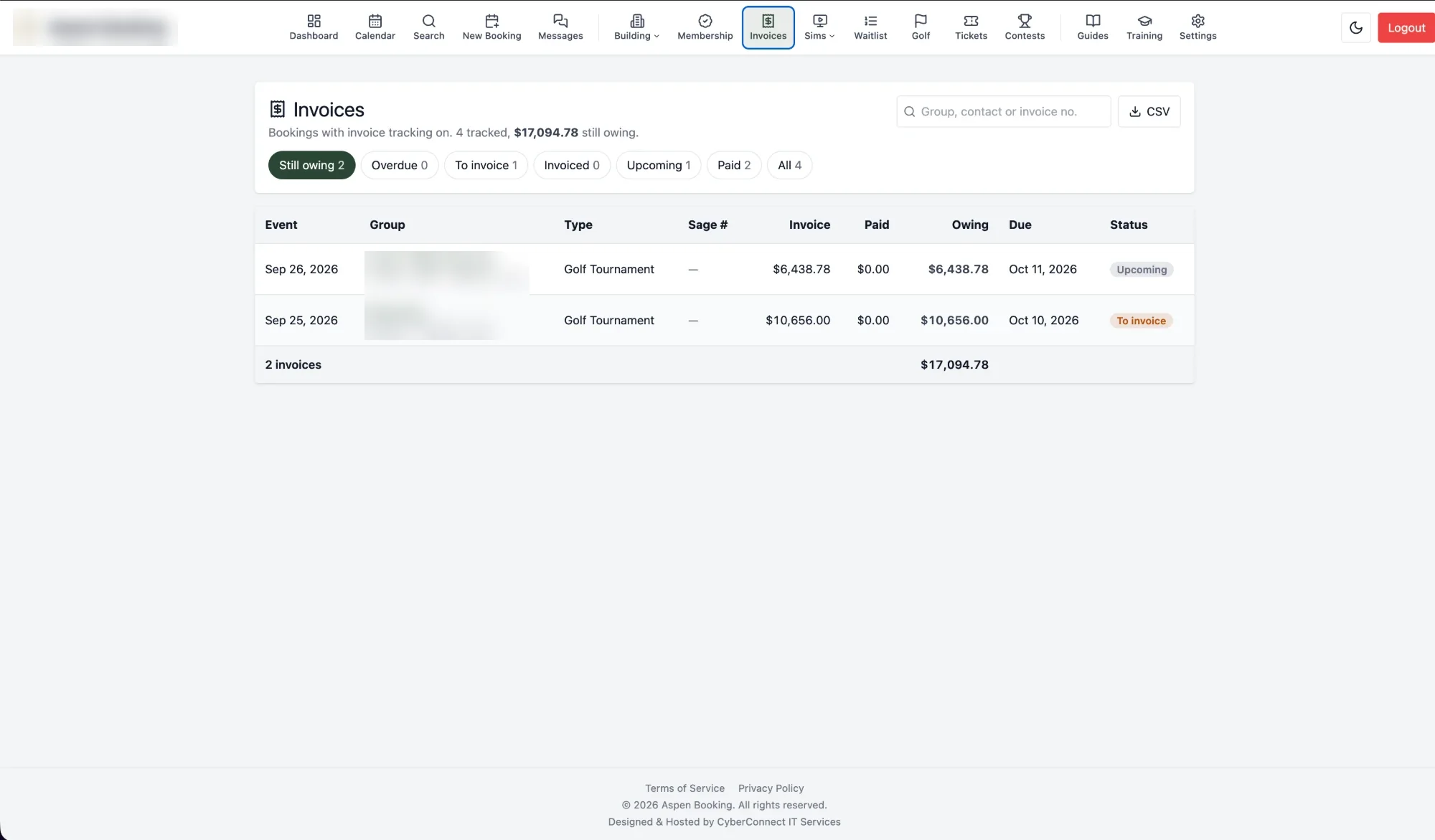Open the Golf flag nav icon
The width and height of the screenshot is (1435, 840).
coord(921,27)
